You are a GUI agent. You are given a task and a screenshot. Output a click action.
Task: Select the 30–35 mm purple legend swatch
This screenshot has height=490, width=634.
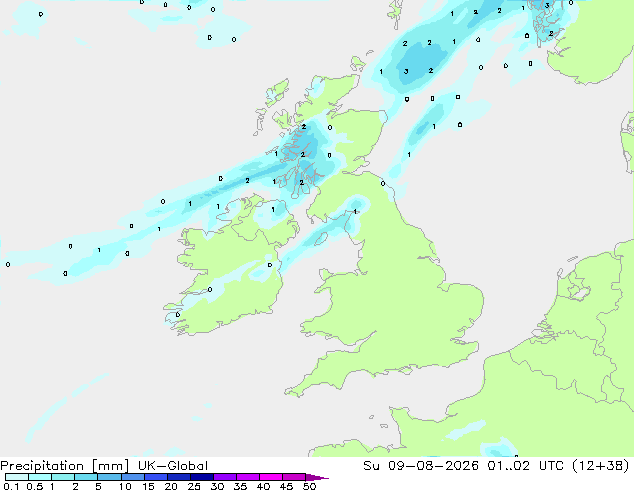click(225, 477)
